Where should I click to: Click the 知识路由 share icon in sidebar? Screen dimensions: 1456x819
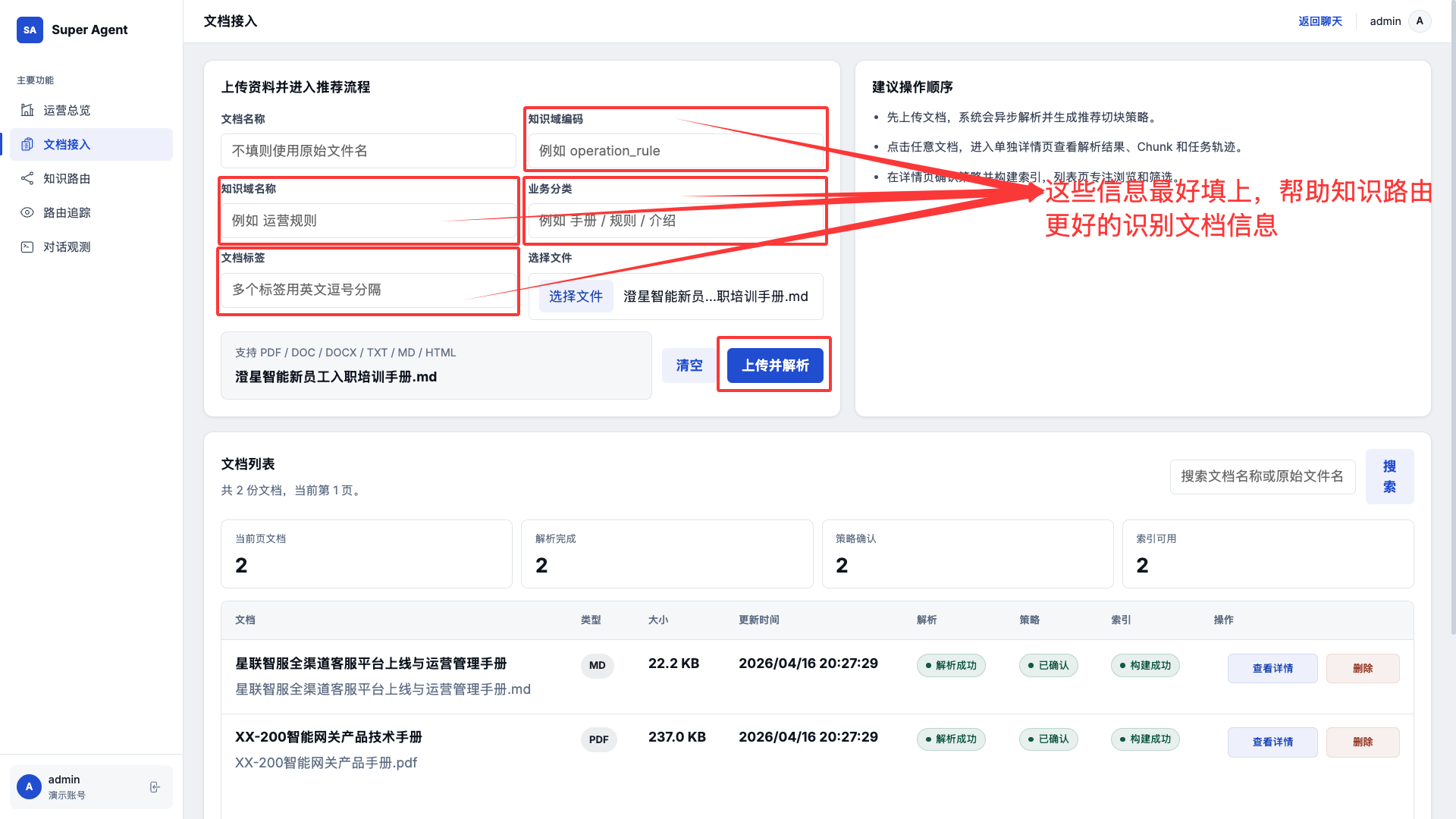pyautogui.click(x=27, y=178)
